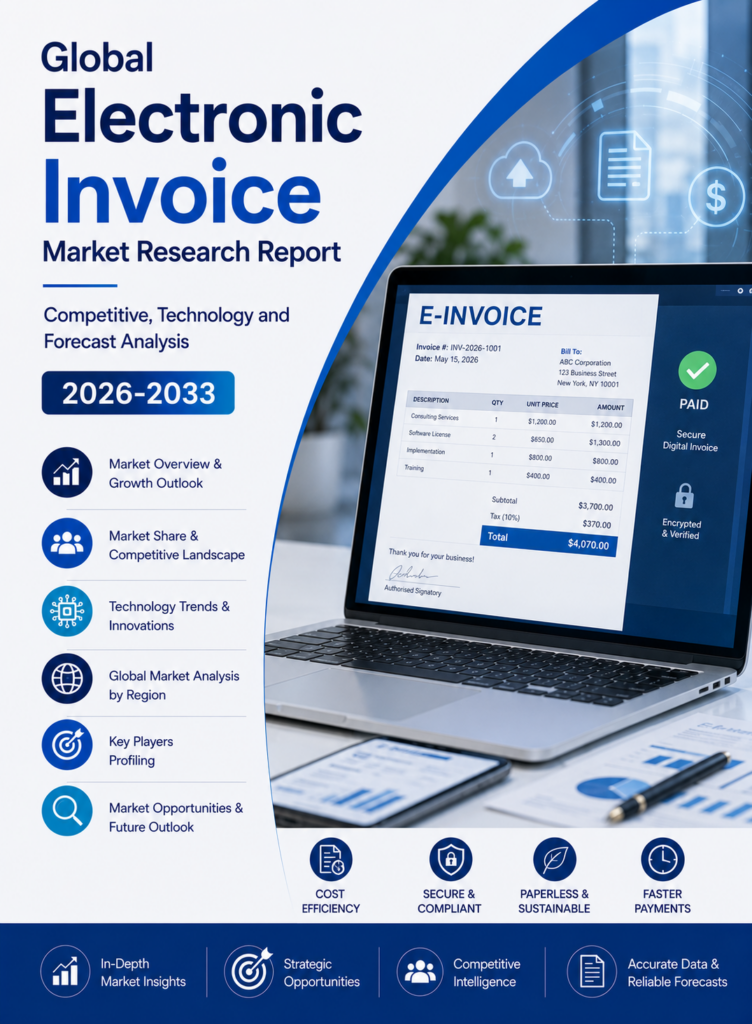Viewport: 752px width, 1024px height.
Task: Click the glowing dollar sign icon
Action: pos(716,197)
